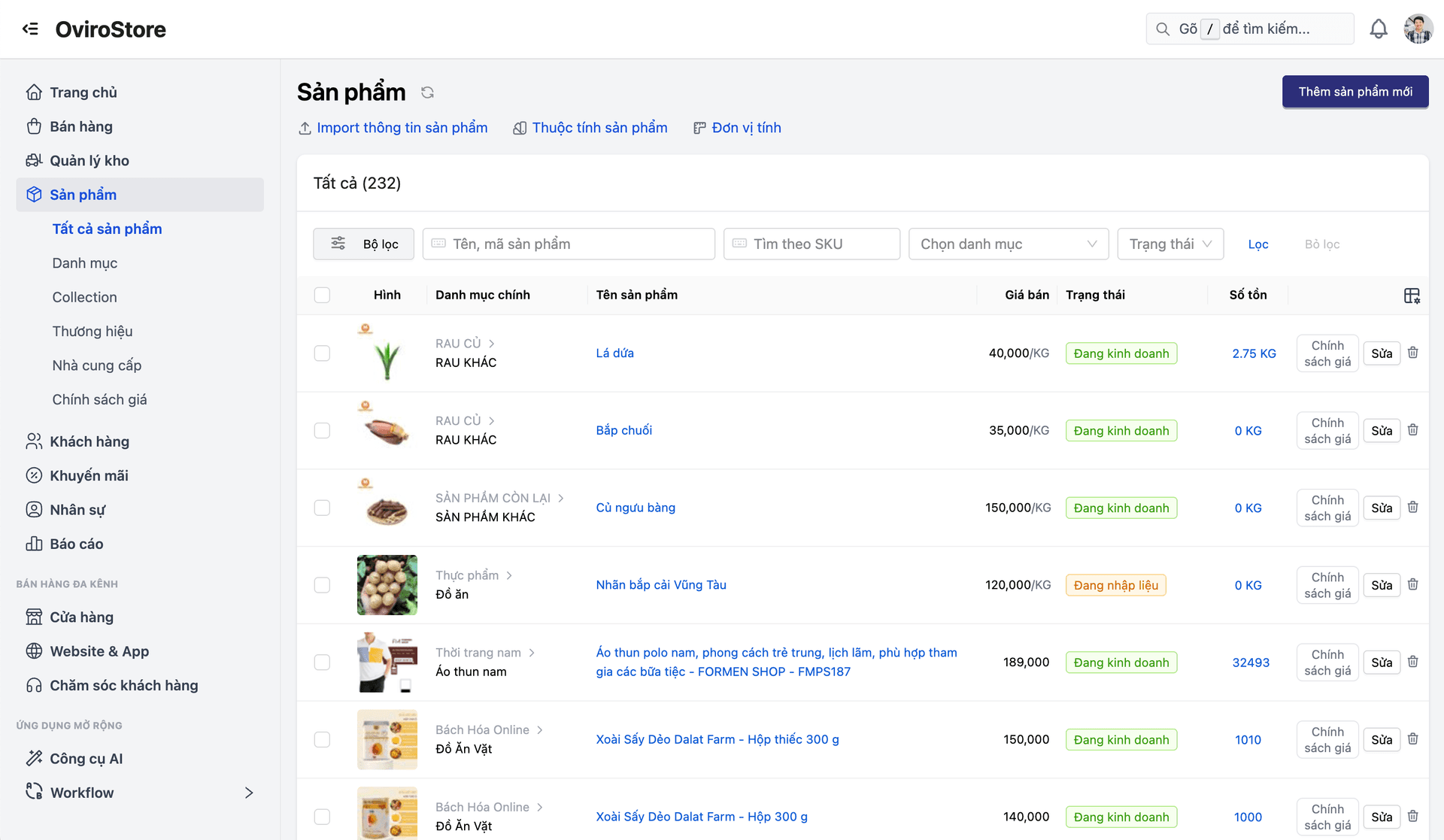
Task: Open Báo cáo in the sidebar
Action: click(x=76, y=544)
